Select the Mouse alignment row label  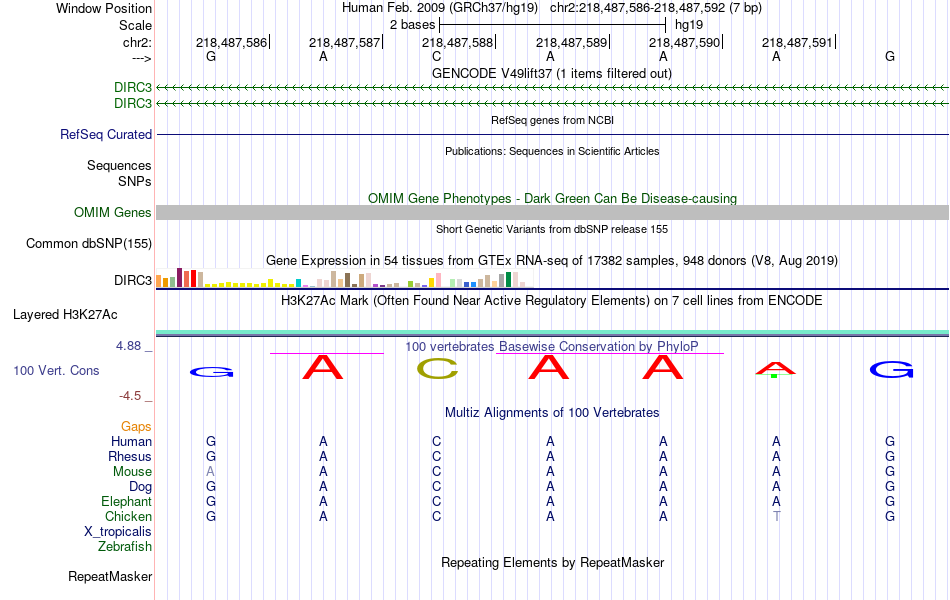tap(132, 472)
